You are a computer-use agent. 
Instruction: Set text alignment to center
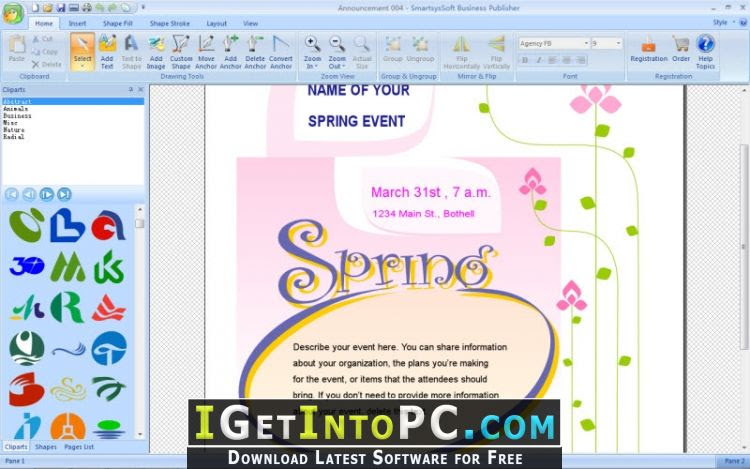tap(566, 60)
